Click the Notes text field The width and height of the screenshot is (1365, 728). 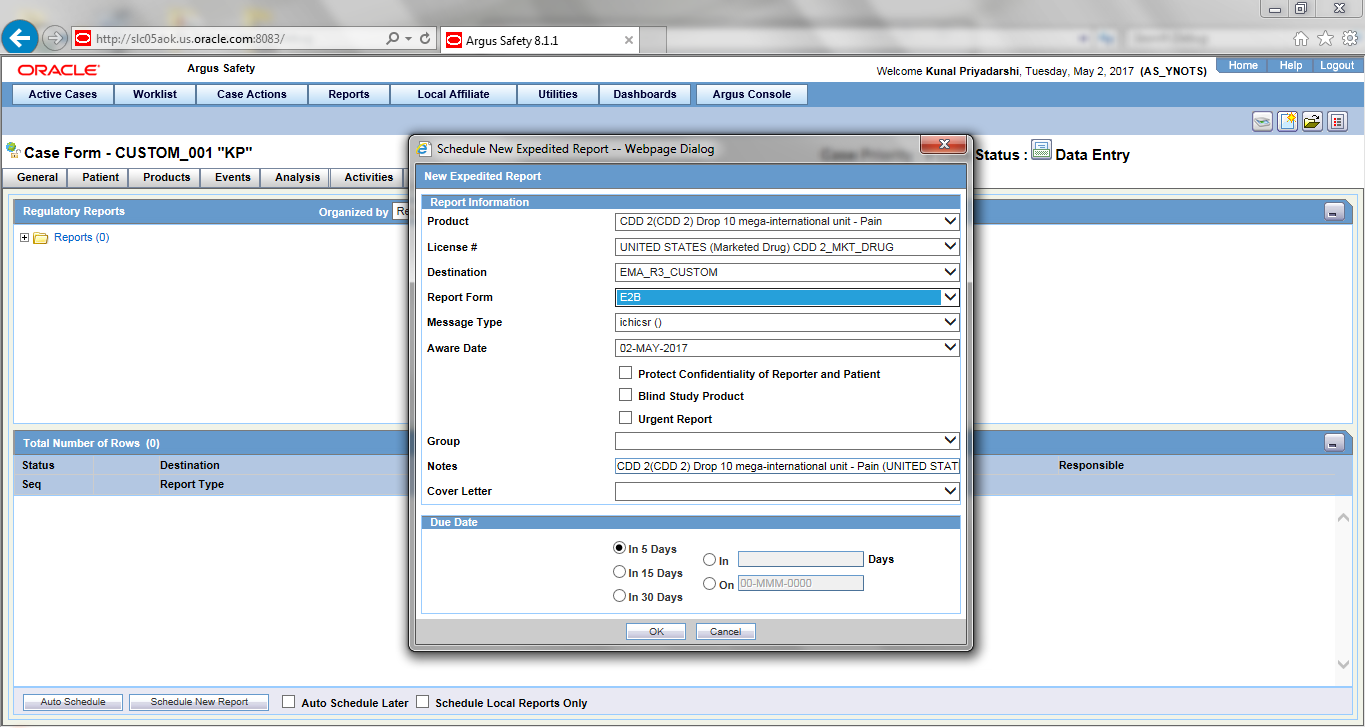(x=787, y=466)
